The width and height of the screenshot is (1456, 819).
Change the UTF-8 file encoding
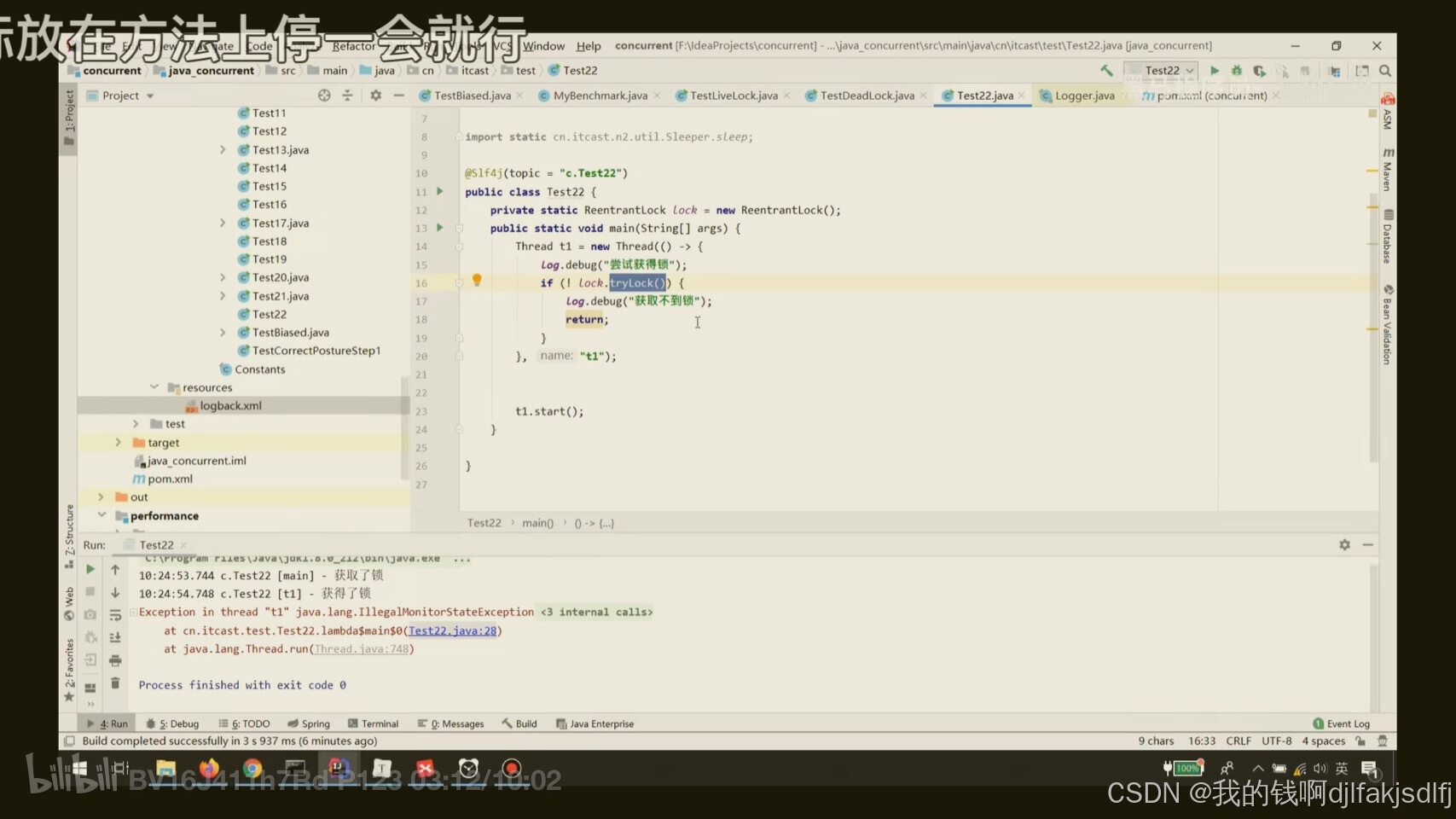click(x=1277, y=741)
